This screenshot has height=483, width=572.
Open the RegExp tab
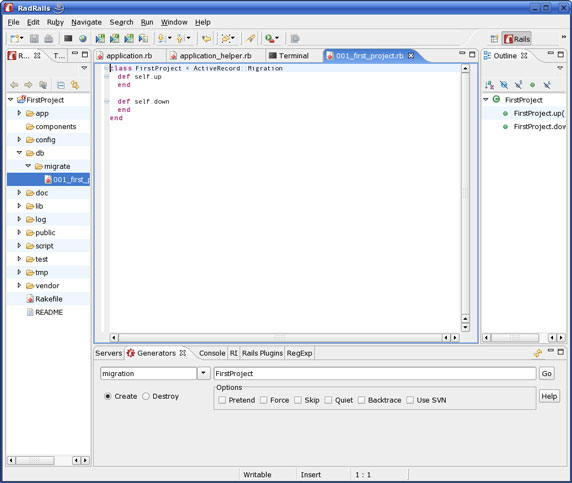pos(299,353)
